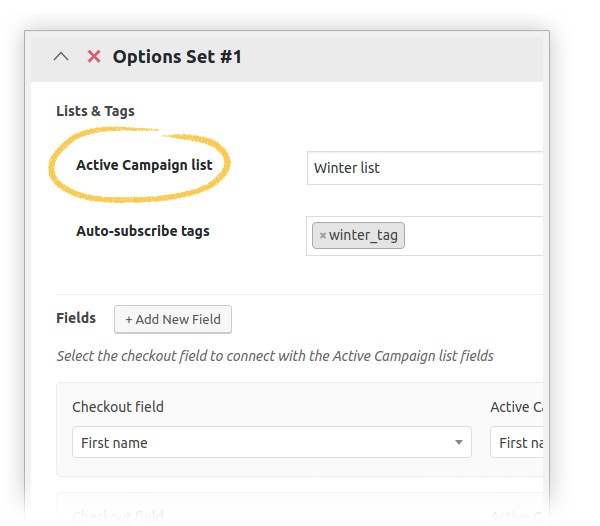Viewport: 600px width, 526px height.
Task: Delete Options Set #1 with the red X
Action: click(x=94, y=57)
